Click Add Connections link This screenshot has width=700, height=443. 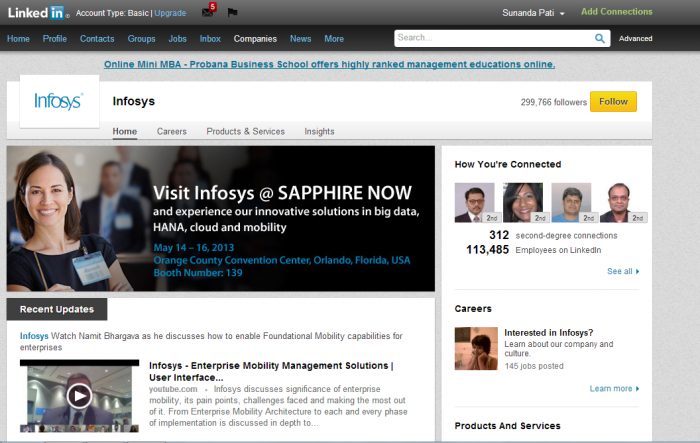[x=617, y=12]
